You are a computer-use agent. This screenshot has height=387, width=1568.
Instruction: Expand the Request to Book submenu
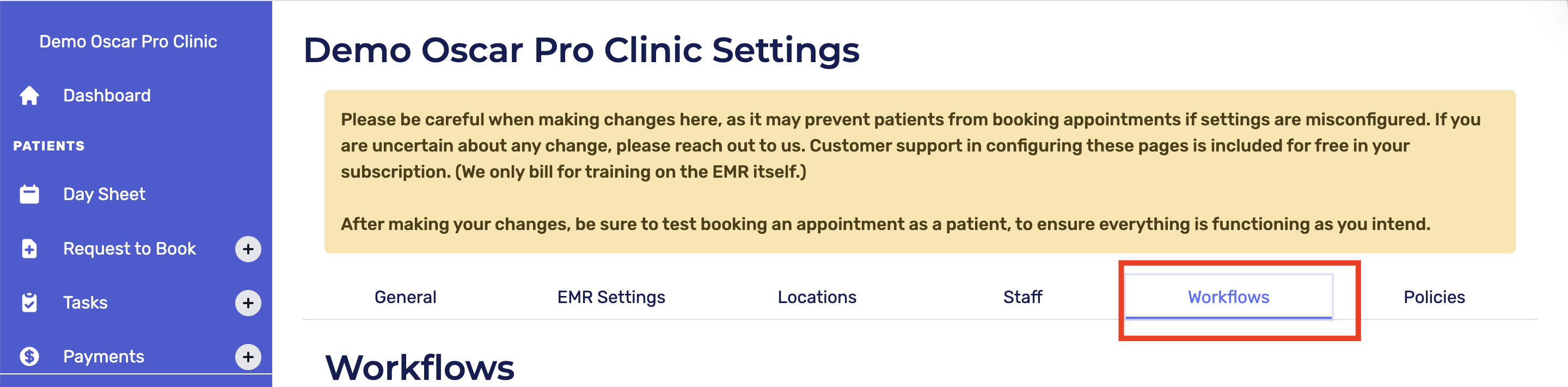pos(248,249)
